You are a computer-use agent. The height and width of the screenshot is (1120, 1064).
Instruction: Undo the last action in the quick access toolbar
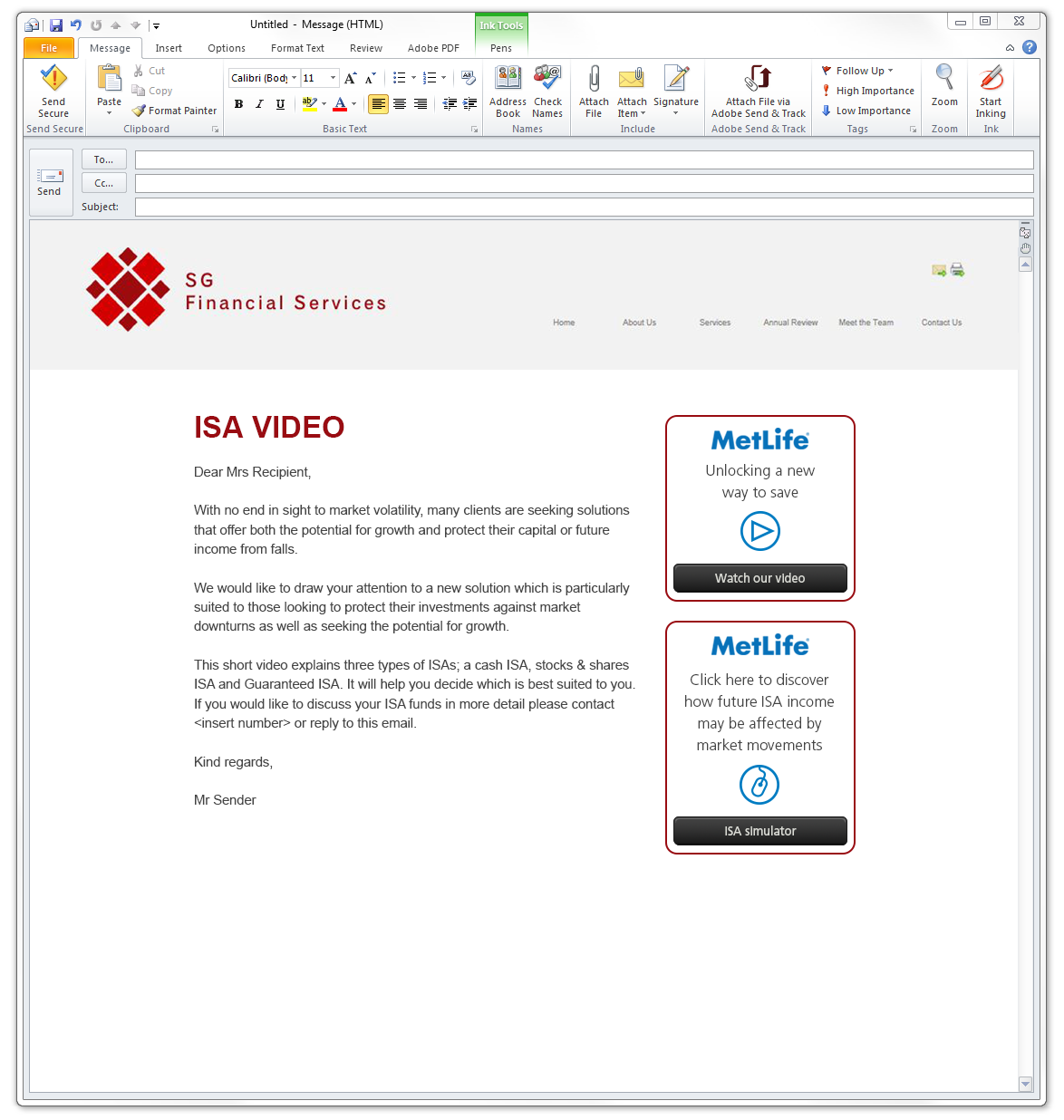pyautogui.click(x=76, y=25)
